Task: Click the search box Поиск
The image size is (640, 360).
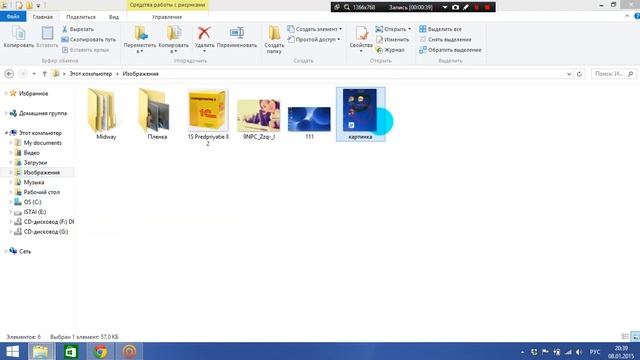Action: (613, 74)
